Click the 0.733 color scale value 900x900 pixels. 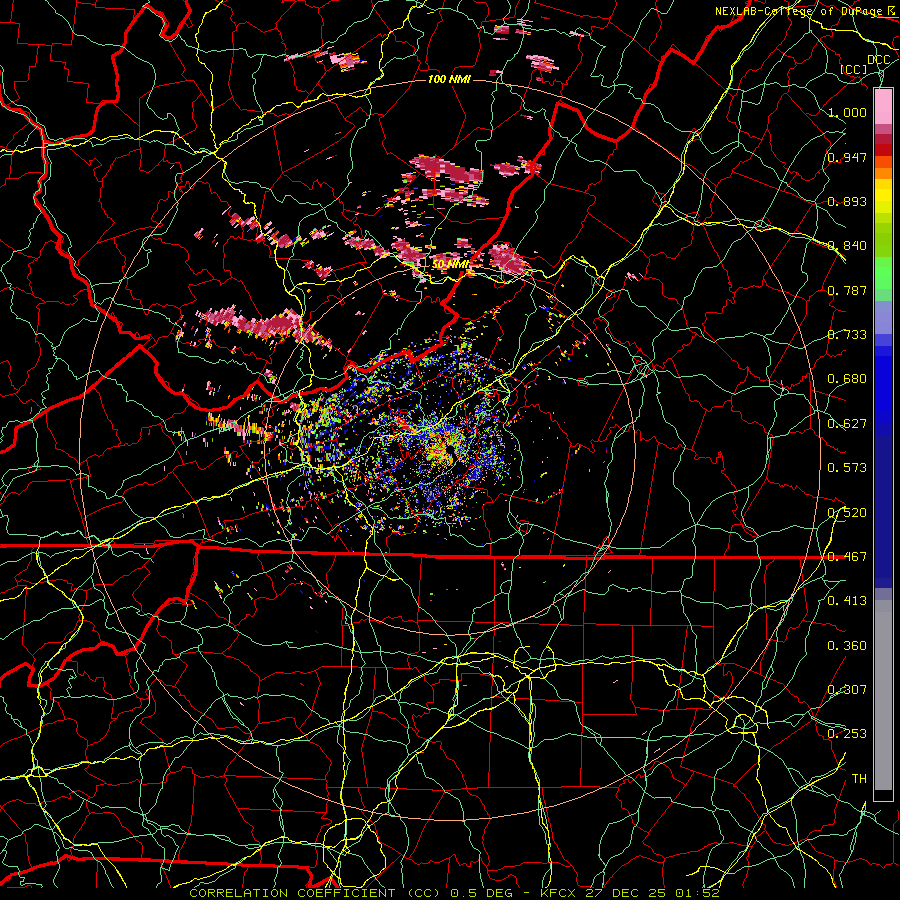847,335
